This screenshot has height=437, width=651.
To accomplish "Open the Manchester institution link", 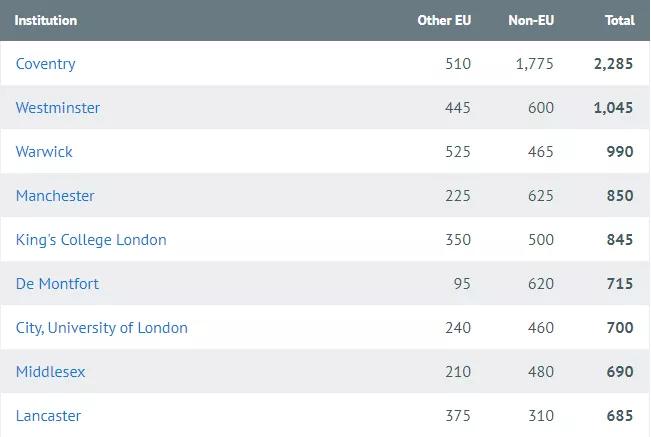I will [x=55, y=196].
